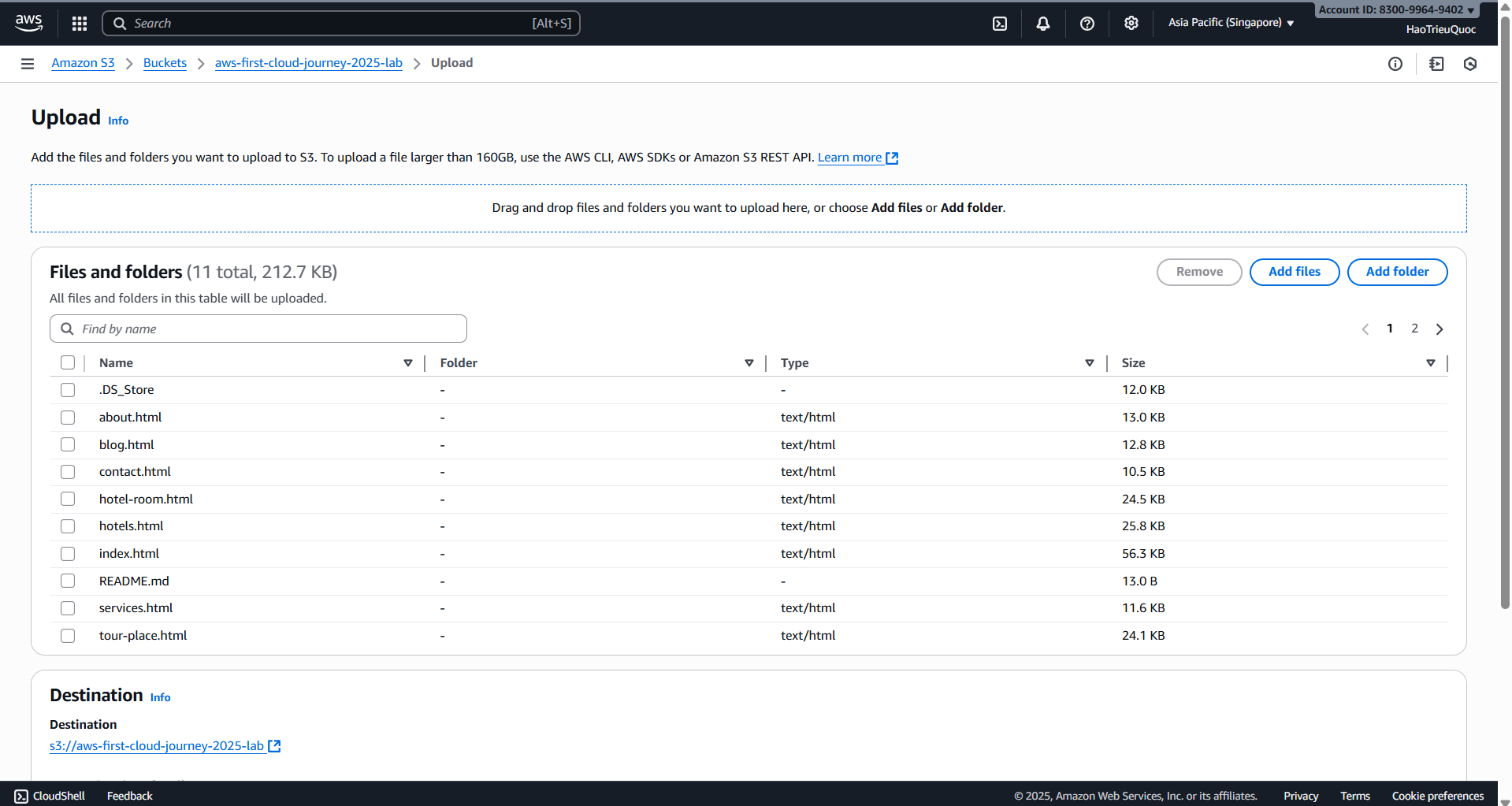The width and height of the screenshot is (1512, 806).
Task: Click the Add files button
Action: (x=1294, y=272)
